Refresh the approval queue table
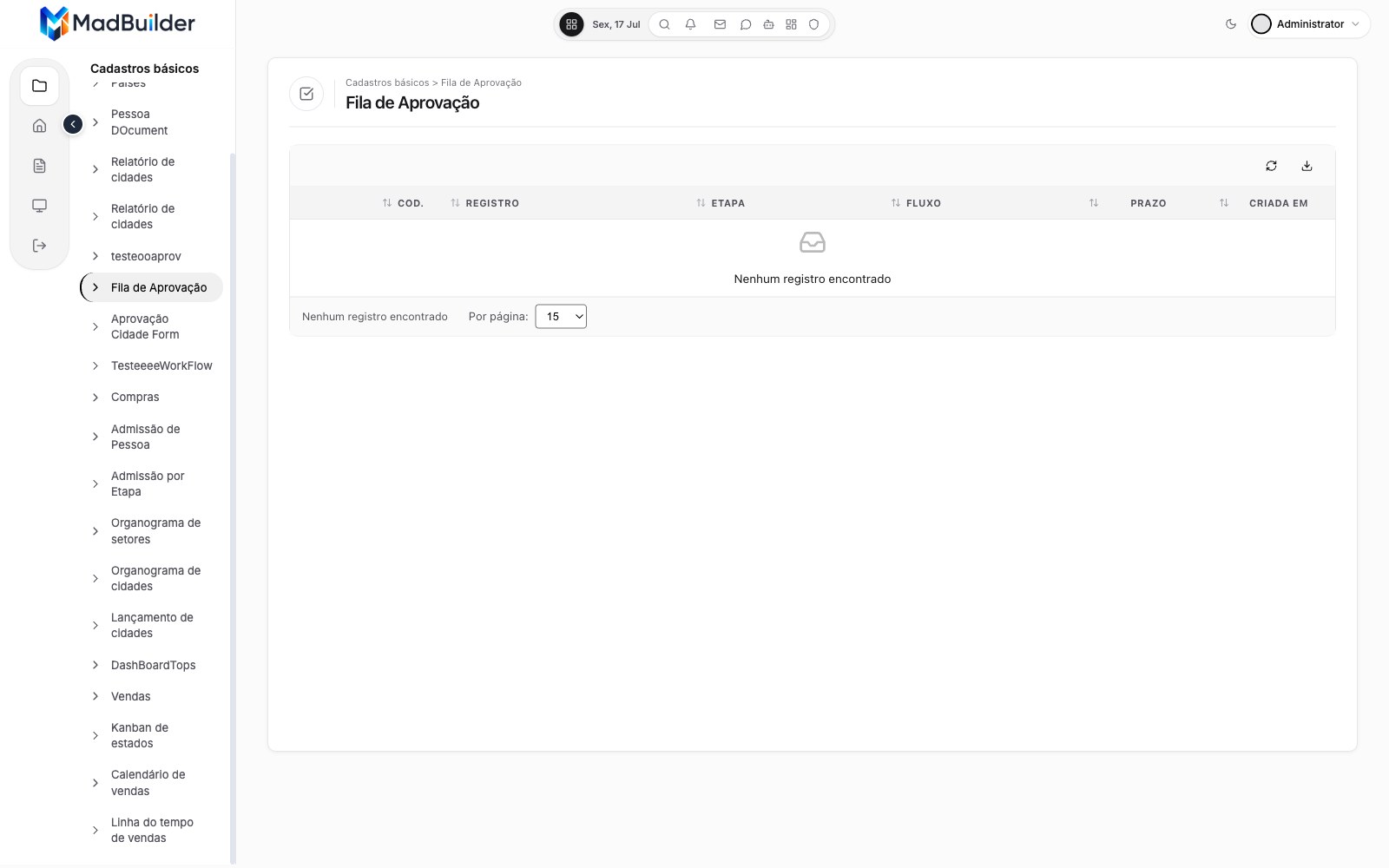Screen dimensions: 1389x868 (x=1271, y=166)
